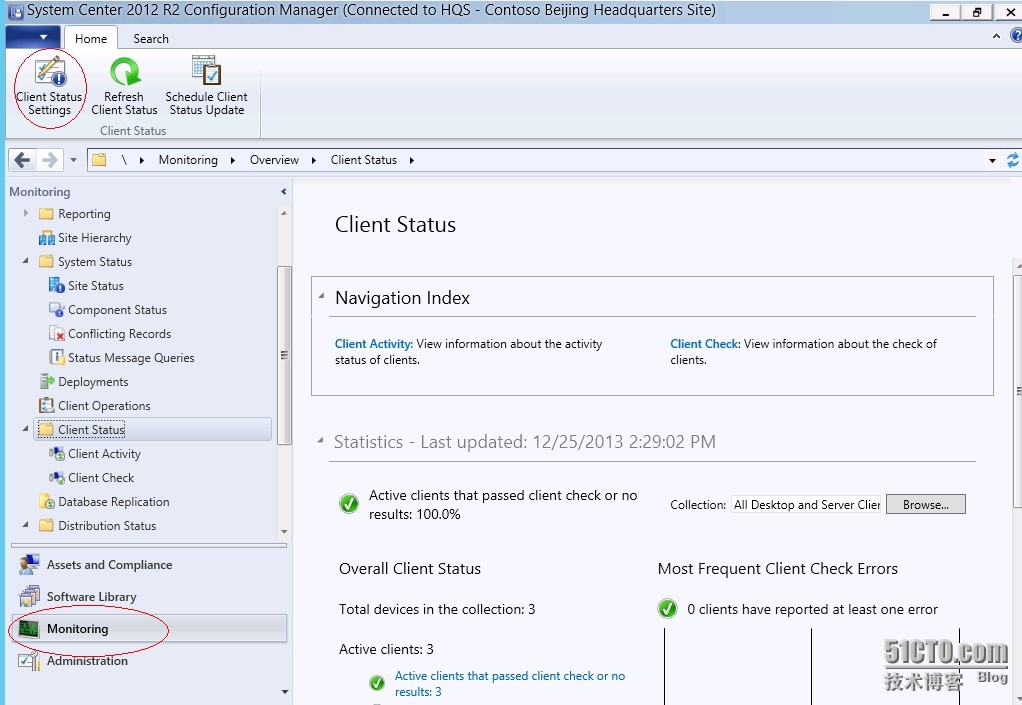Expand workspace list options arrow at bottom
The image size is (1022, 705).
(x=285, y=692)
